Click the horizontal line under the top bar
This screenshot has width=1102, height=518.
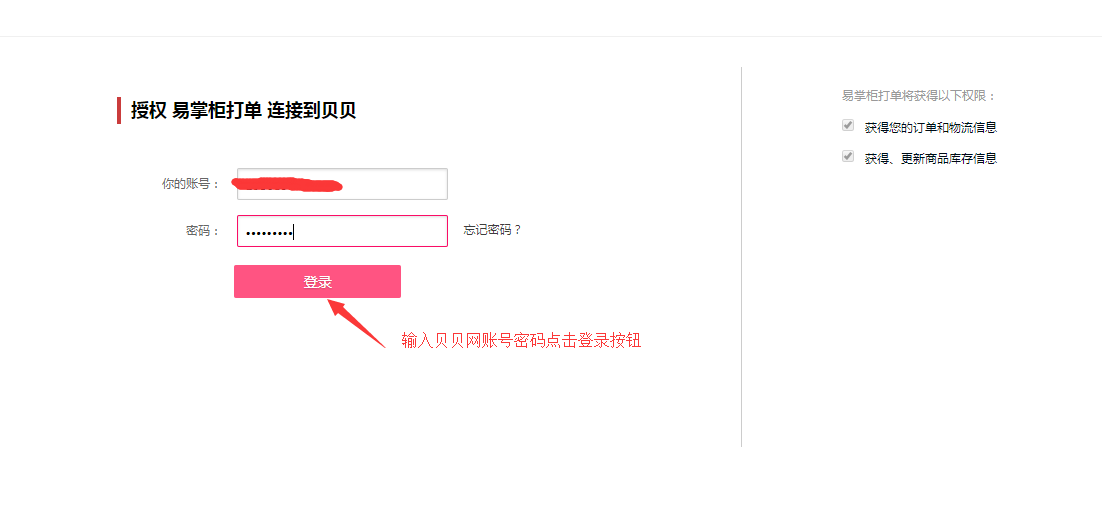click(x=551, y=36)
